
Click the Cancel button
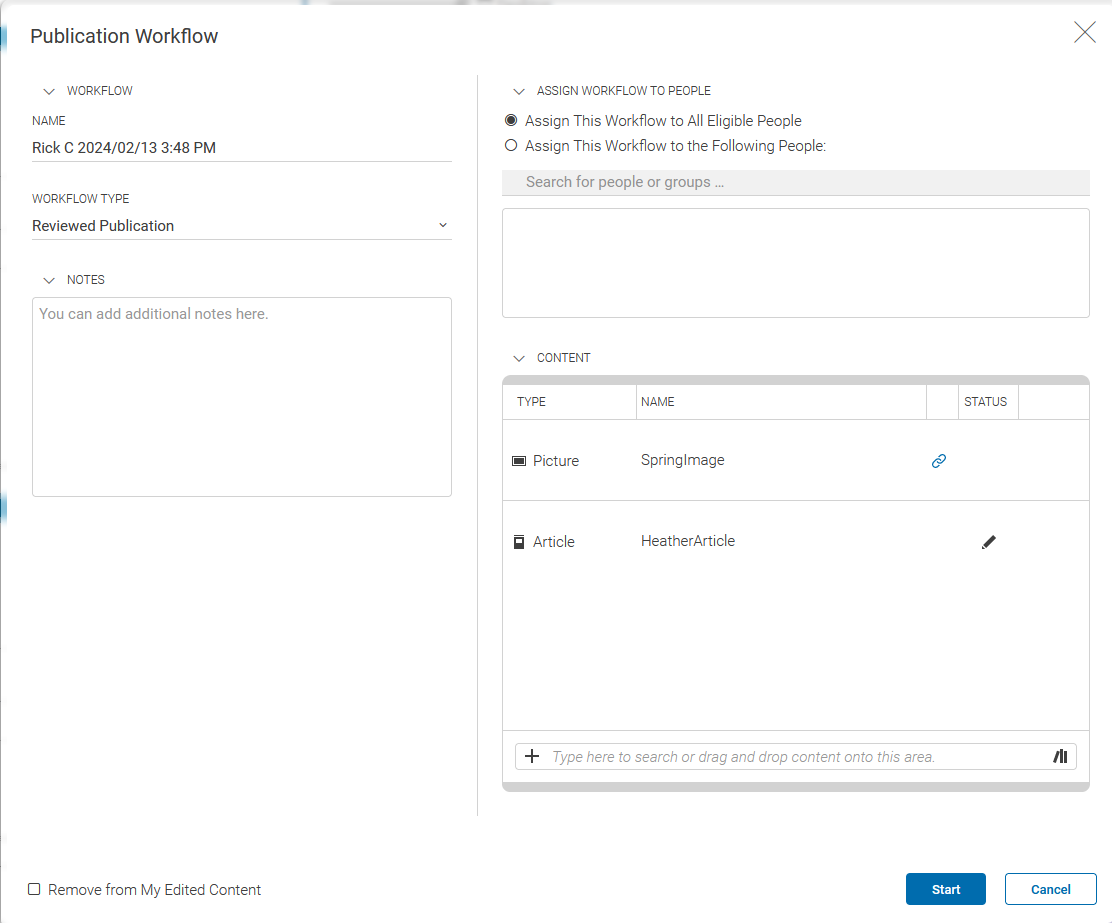coord(1050,889)
